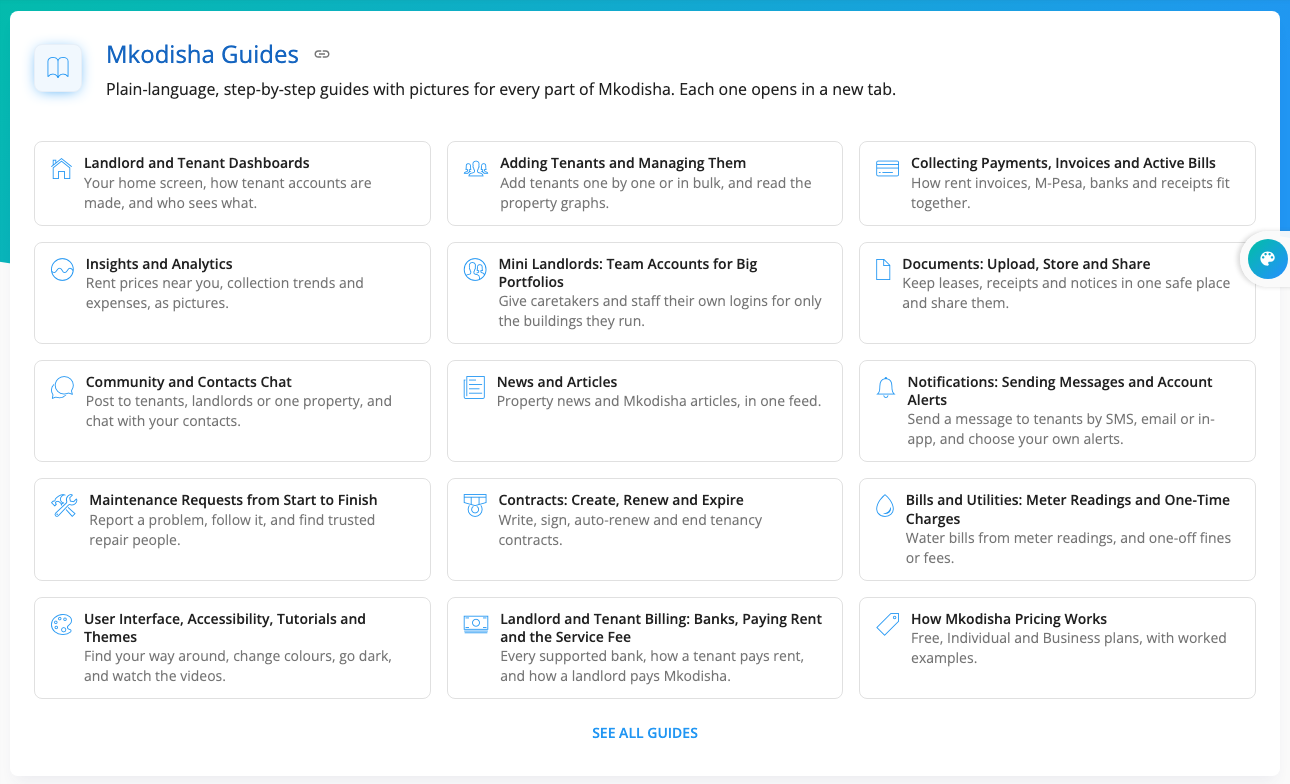Click the open-book icon beside Mkodisha Guides

coord(58,68)
